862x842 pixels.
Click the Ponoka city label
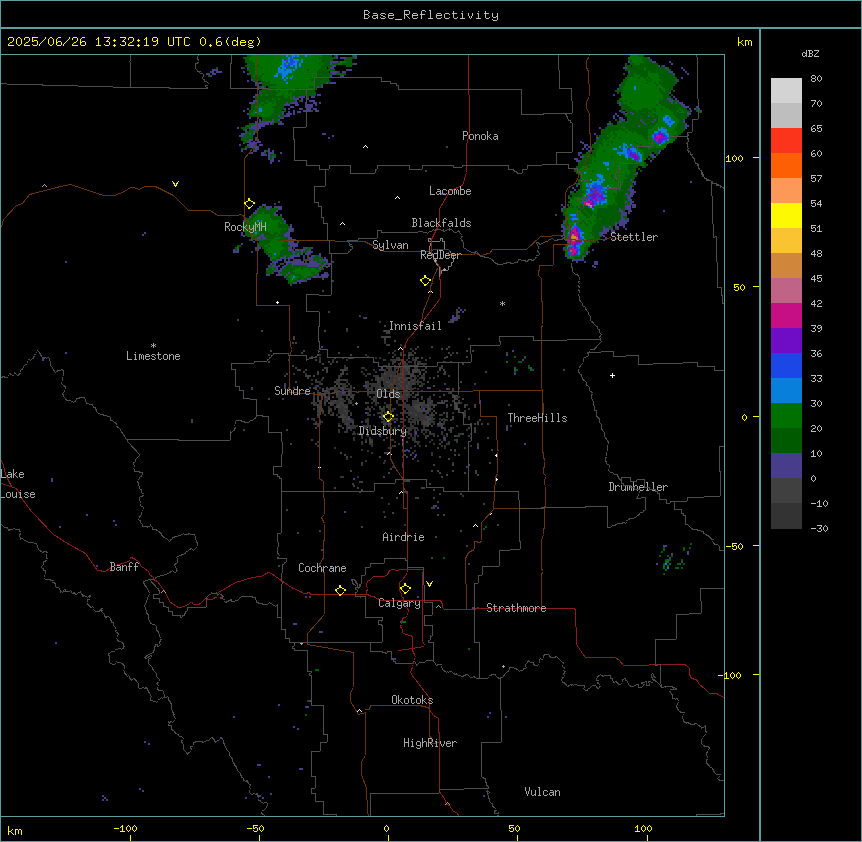pyautogui.click(x=480, y=136)
